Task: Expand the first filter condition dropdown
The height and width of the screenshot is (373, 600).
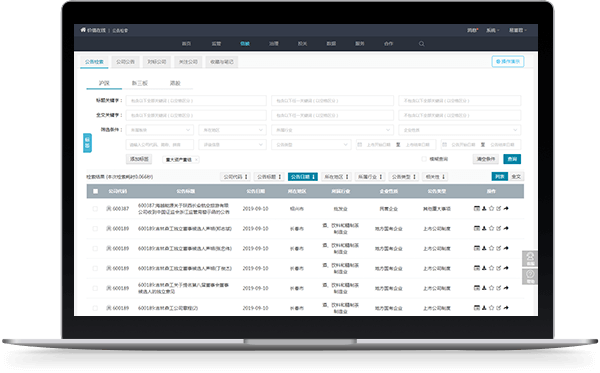Action: click(x=160, y=130)
